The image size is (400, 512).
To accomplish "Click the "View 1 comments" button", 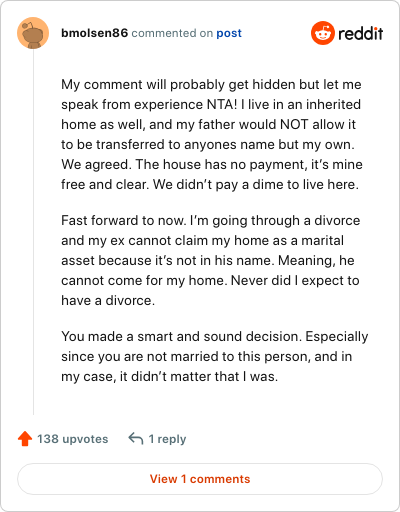I will click(200, 479).
